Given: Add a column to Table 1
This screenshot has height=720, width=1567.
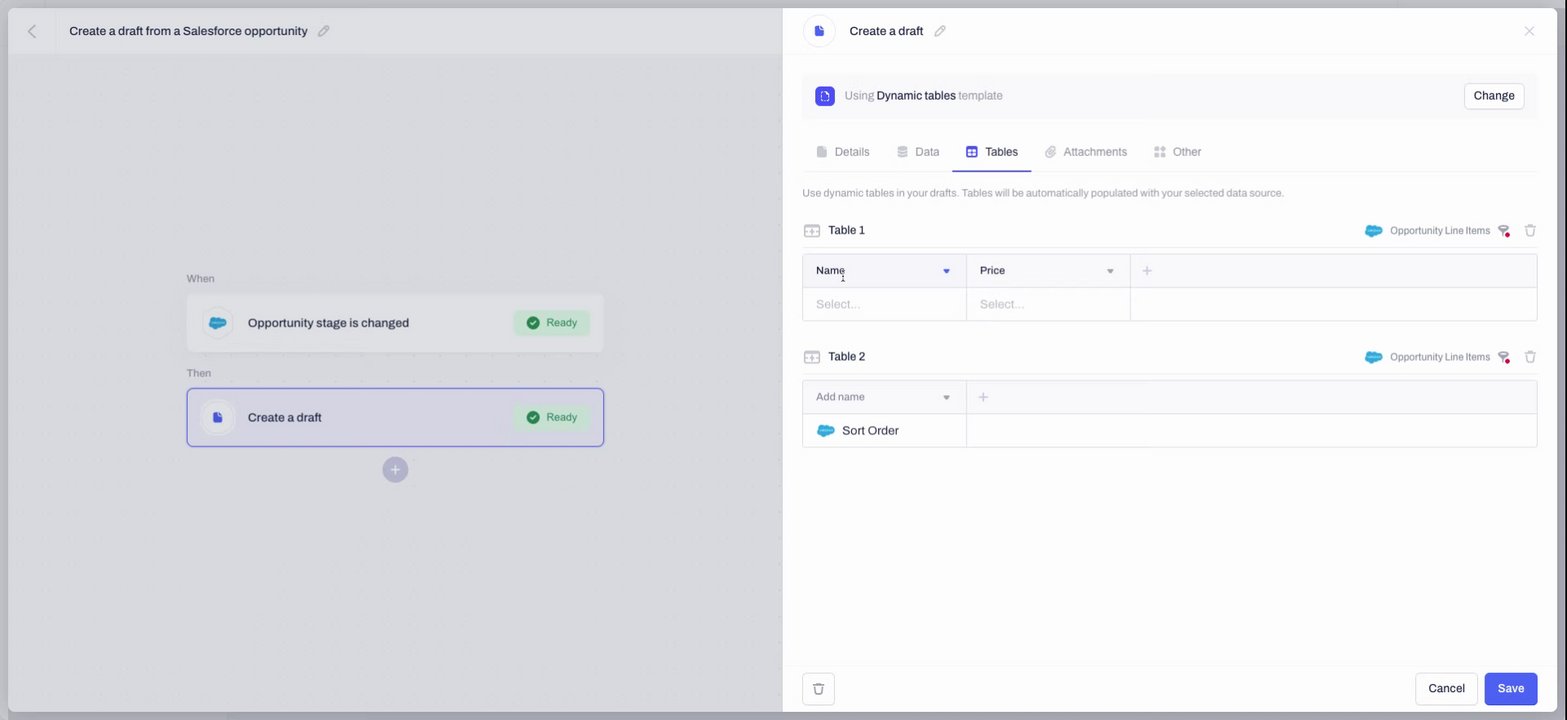Looking at the screenshot, I should coord(1147,271).
